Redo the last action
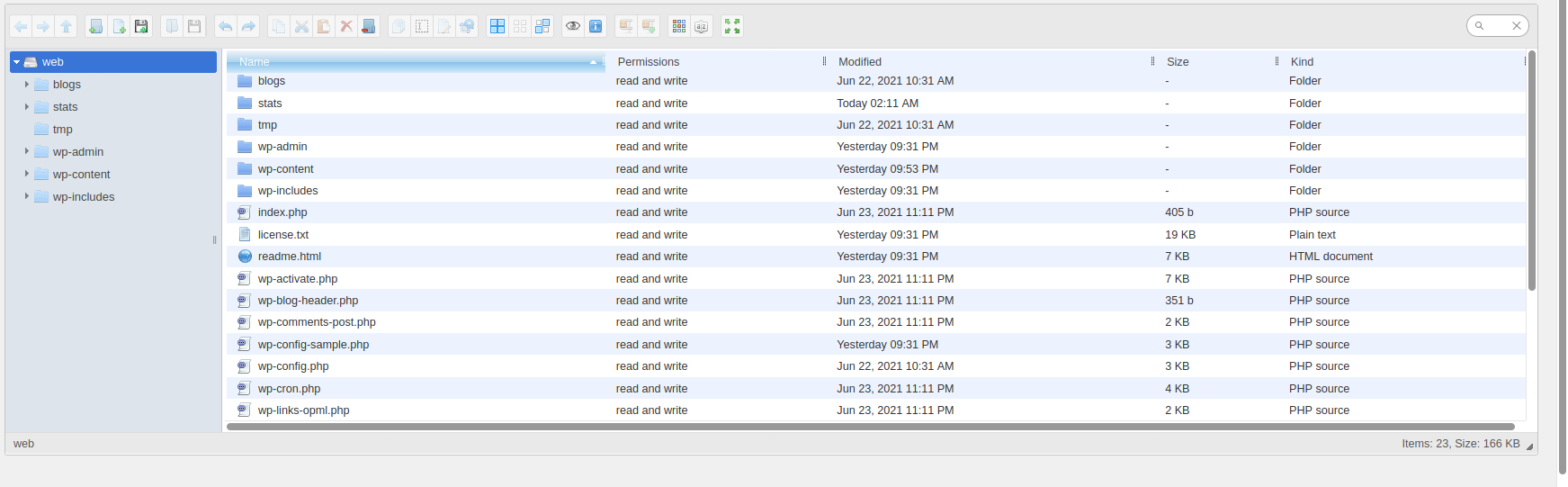Viewport: 1568px width, 487px height. (x=248, y=26)
